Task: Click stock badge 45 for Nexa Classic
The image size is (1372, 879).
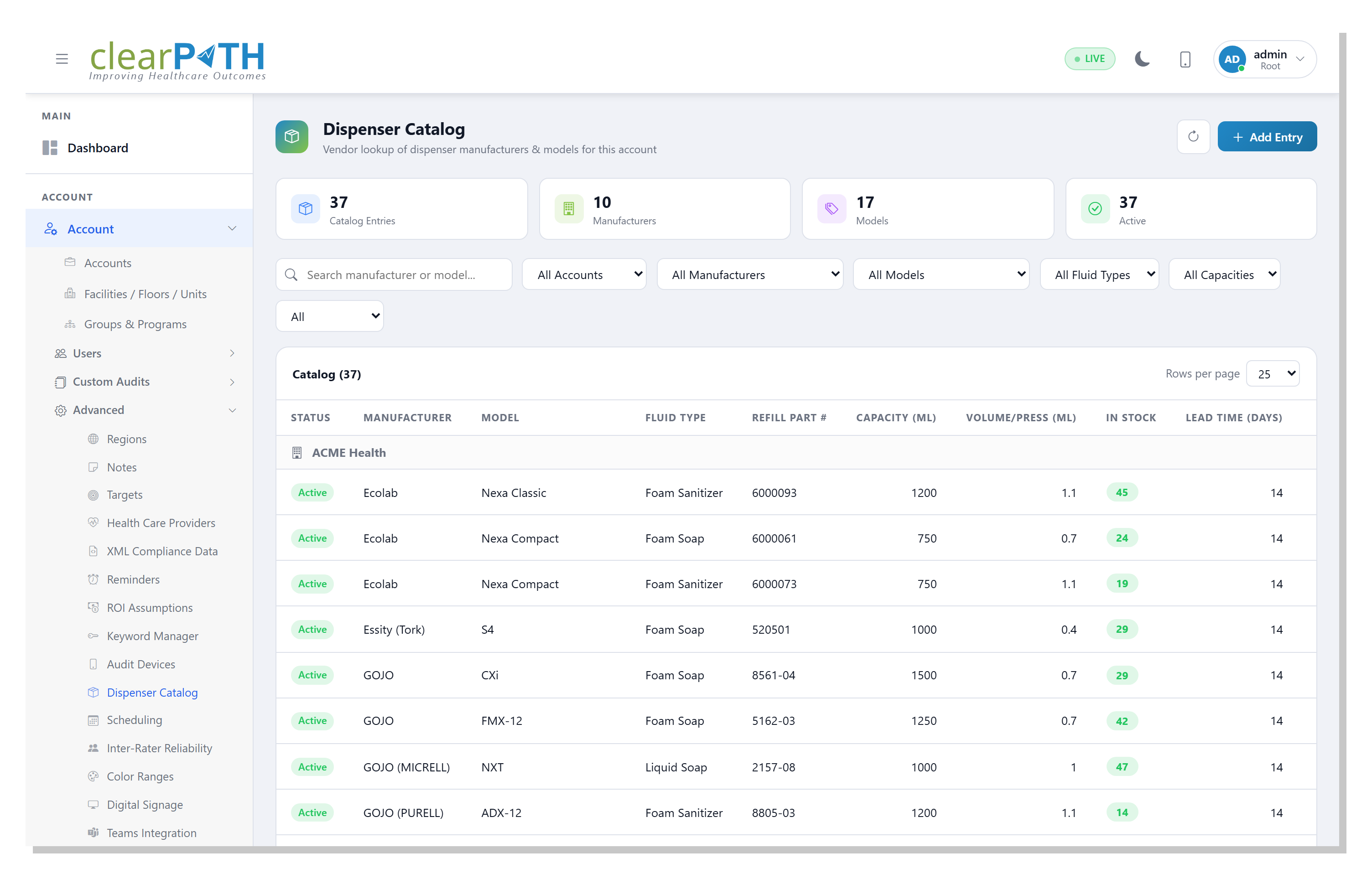Action: pyautogui.click(x=1121, y=492)
